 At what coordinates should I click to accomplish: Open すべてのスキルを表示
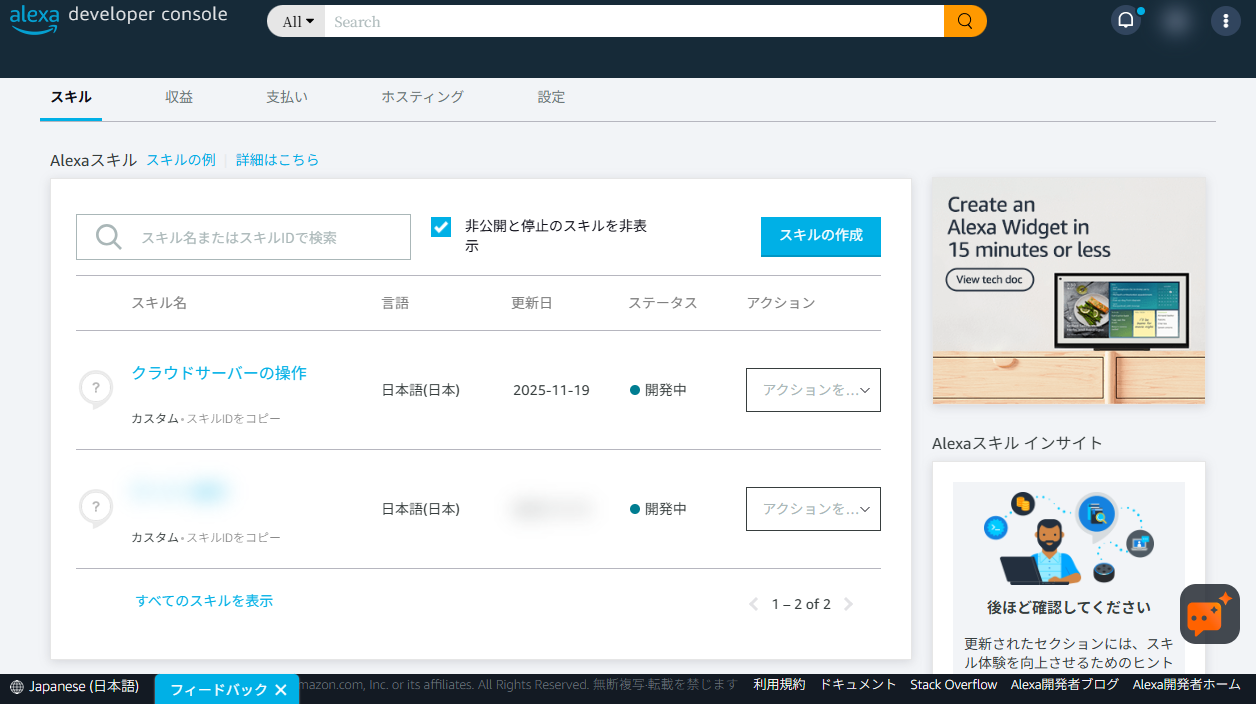click(204, 603)
